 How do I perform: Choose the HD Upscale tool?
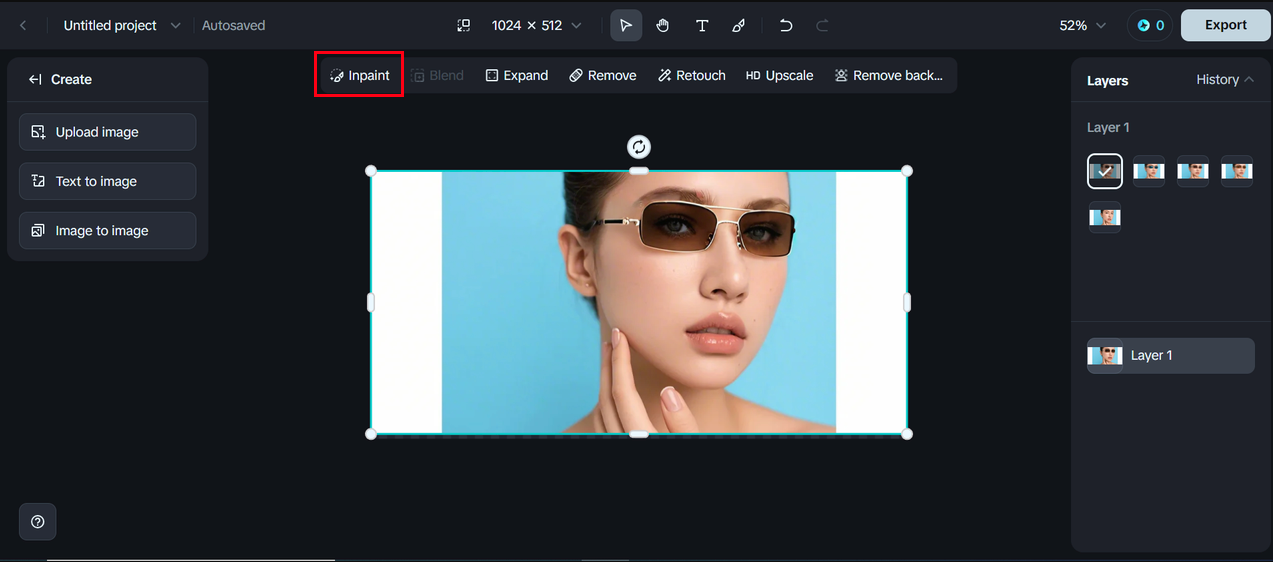pos(780,75)
